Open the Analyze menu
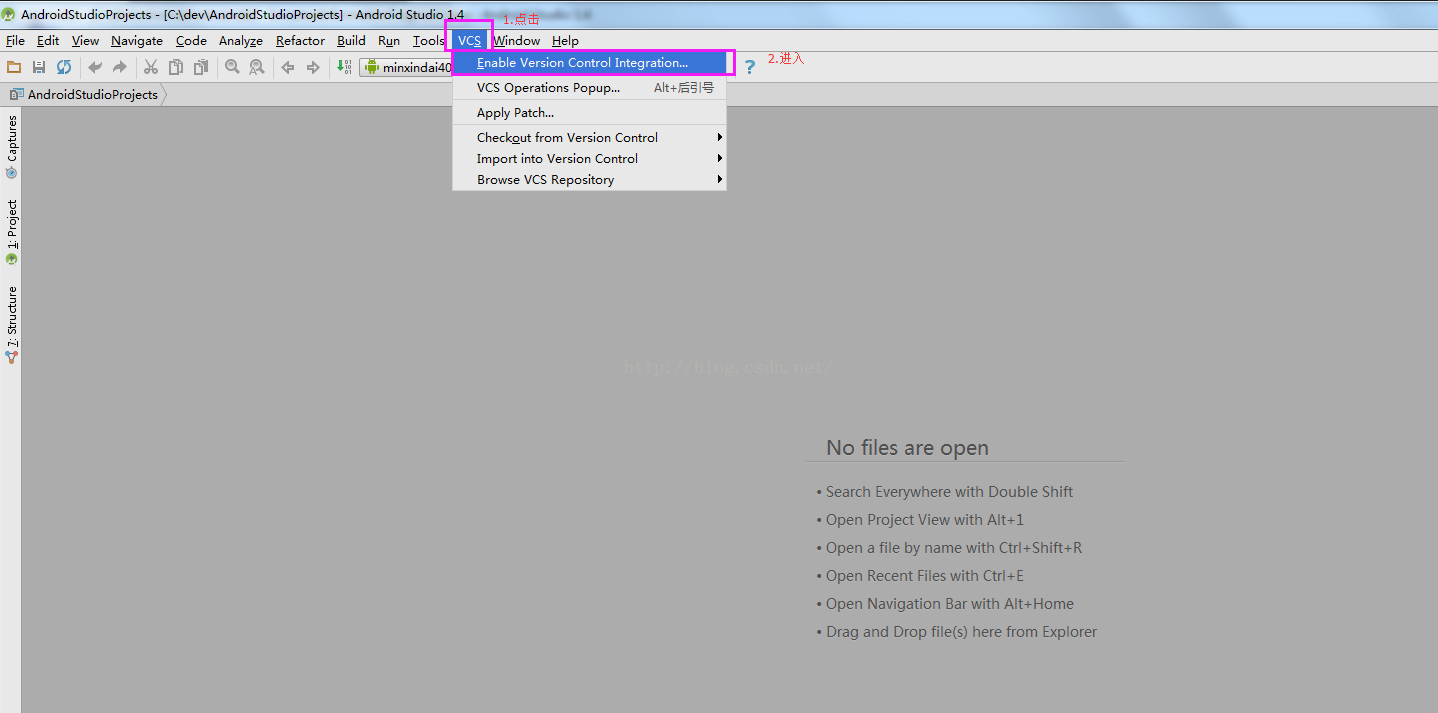This screenshot has width=1438, height=713. click(x=241, y=41)
